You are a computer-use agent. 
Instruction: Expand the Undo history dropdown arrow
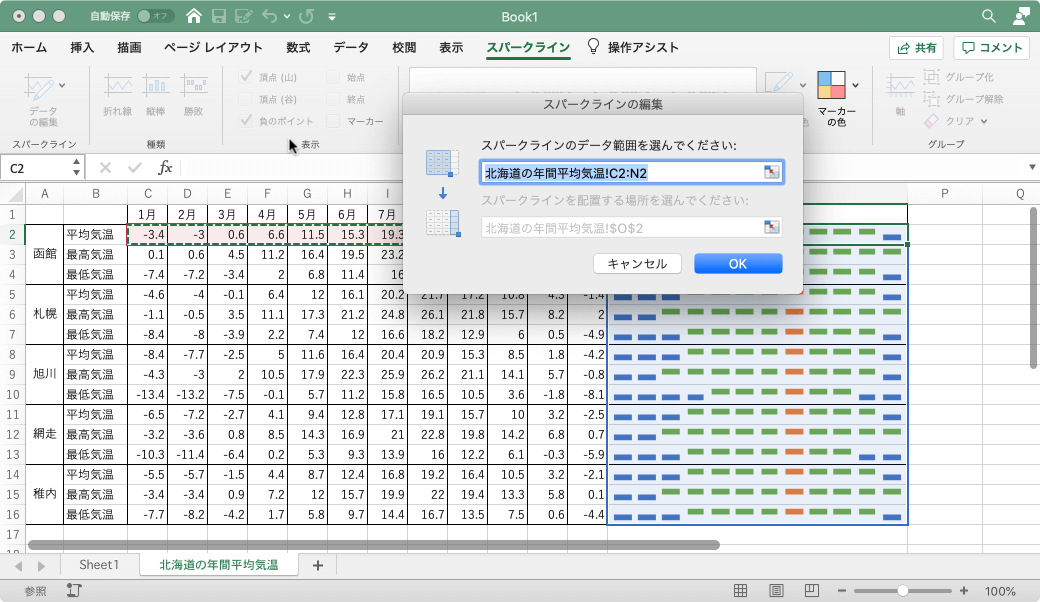coord(287,17)
